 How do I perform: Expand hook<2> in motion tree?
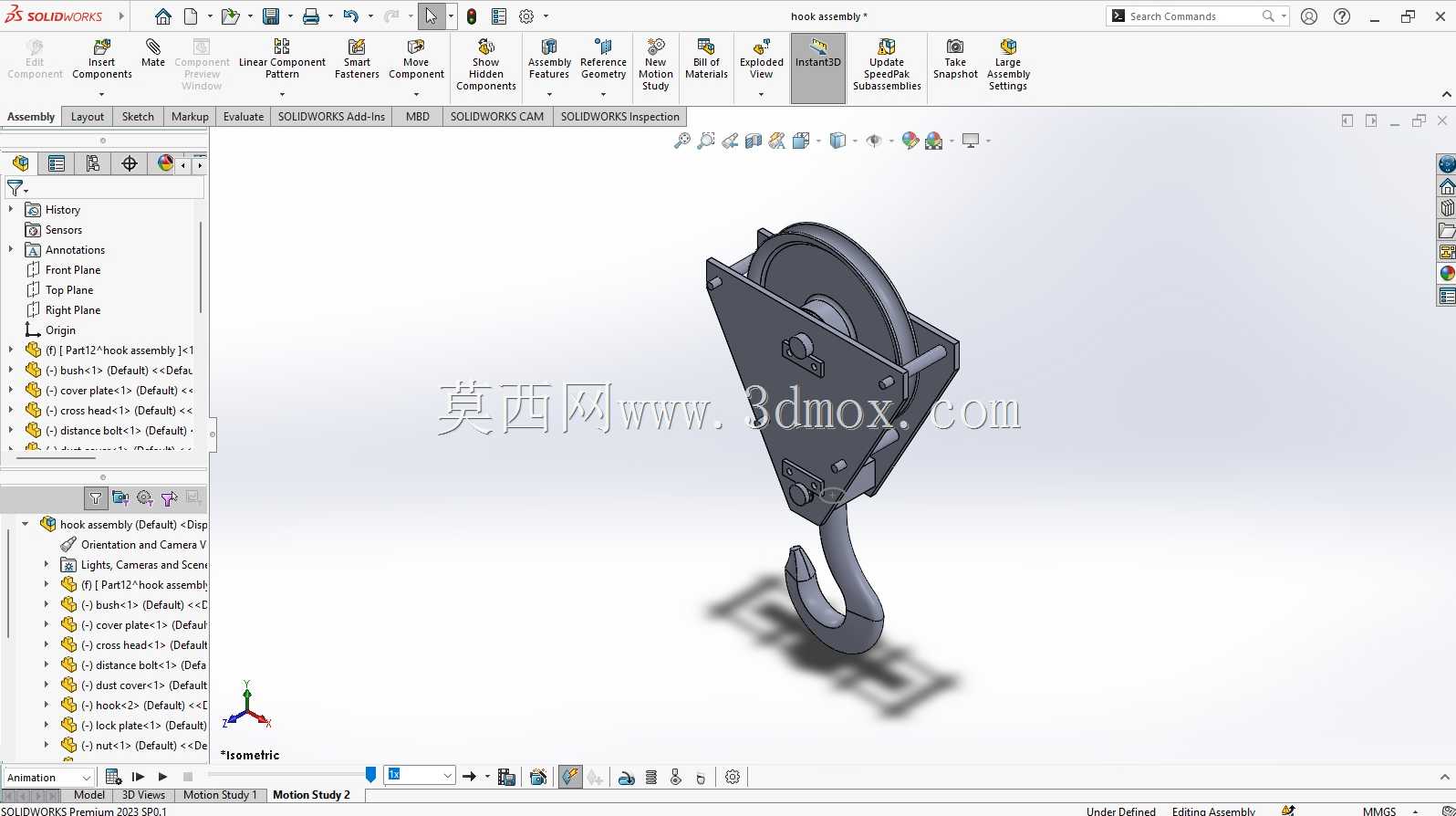click(47, 706)
